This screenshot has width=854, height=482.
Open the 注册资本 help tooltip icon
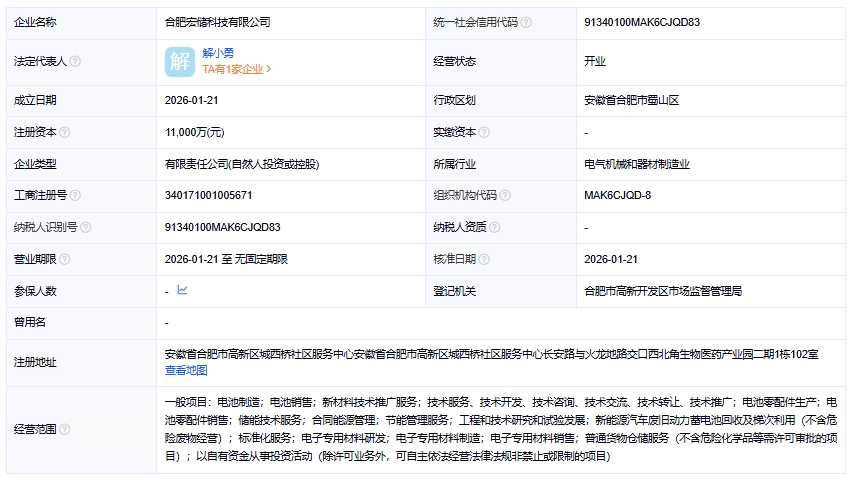coord(63,132)
